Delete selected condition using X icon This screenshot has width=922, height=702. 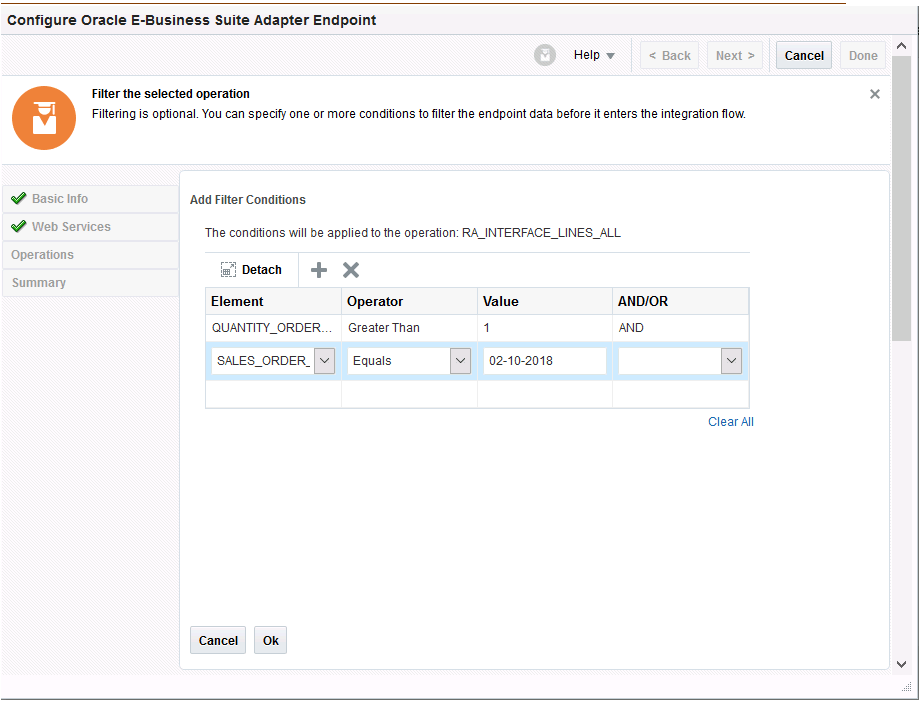(351, 270)
